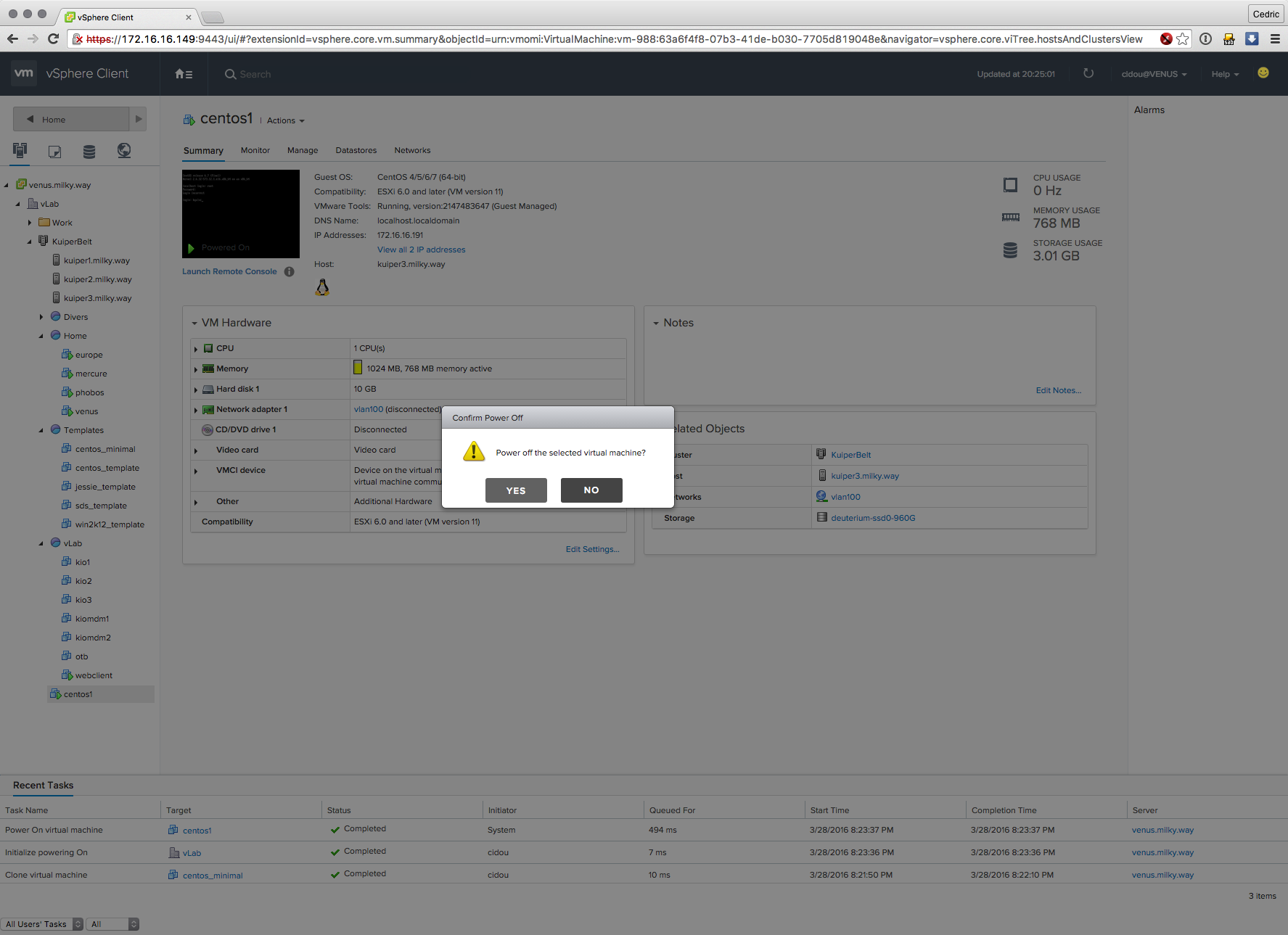The width and height of the screenshot is (1288, 935).
Task: Open the VMs and Templates view icon
Action: click(54, 151)
